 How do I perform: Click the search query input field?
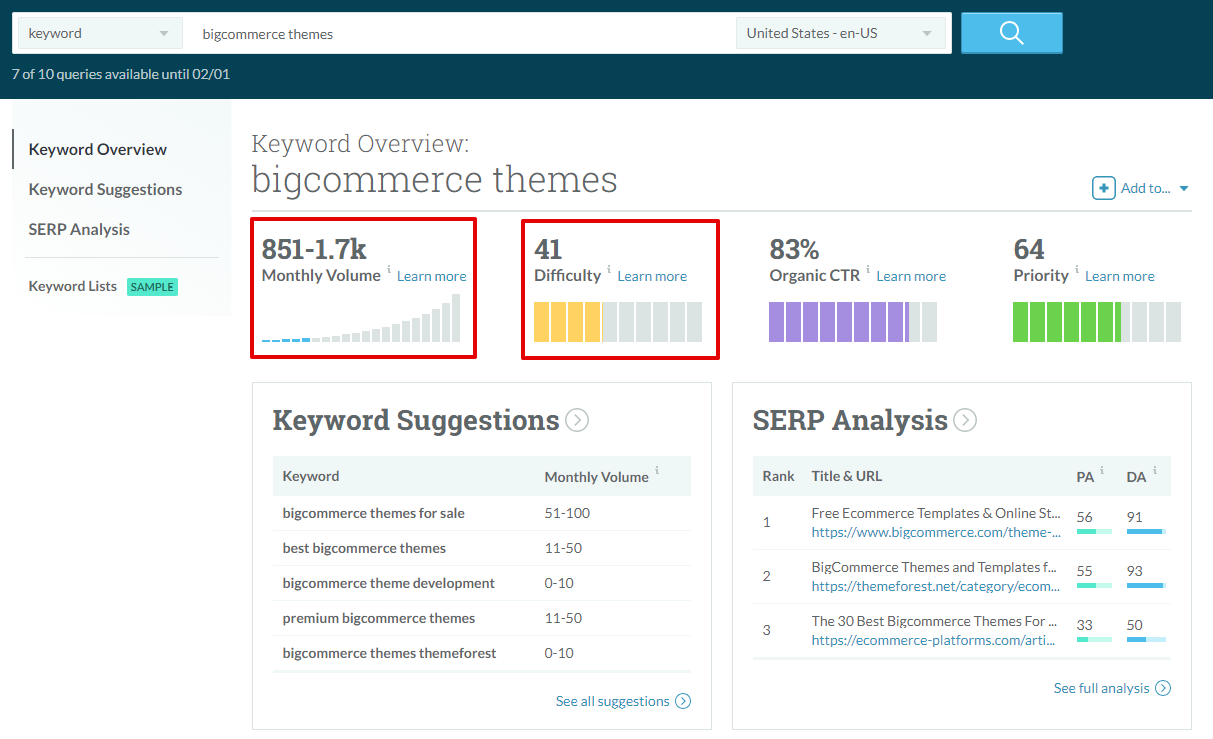pos(460,33)
